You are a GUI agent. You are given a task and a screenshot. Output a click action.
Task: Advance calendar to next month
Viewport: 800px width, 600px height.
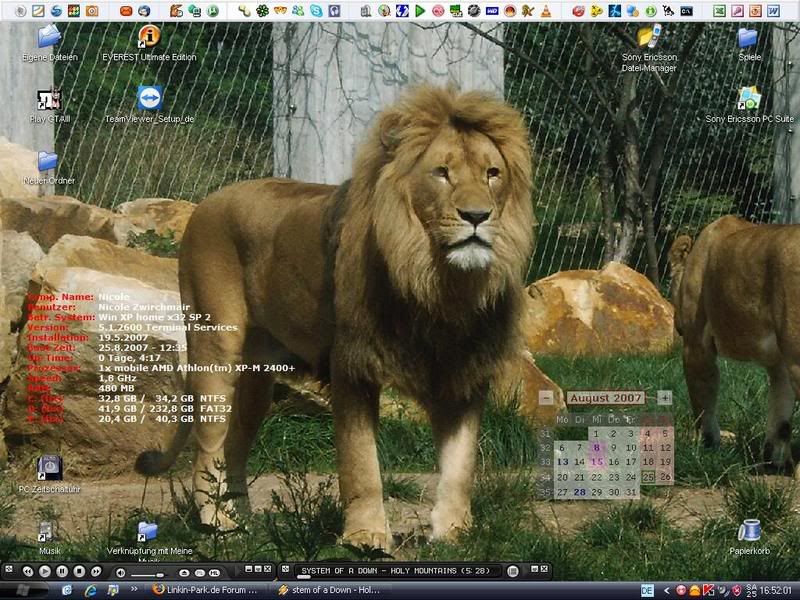(x=665, y=397)
